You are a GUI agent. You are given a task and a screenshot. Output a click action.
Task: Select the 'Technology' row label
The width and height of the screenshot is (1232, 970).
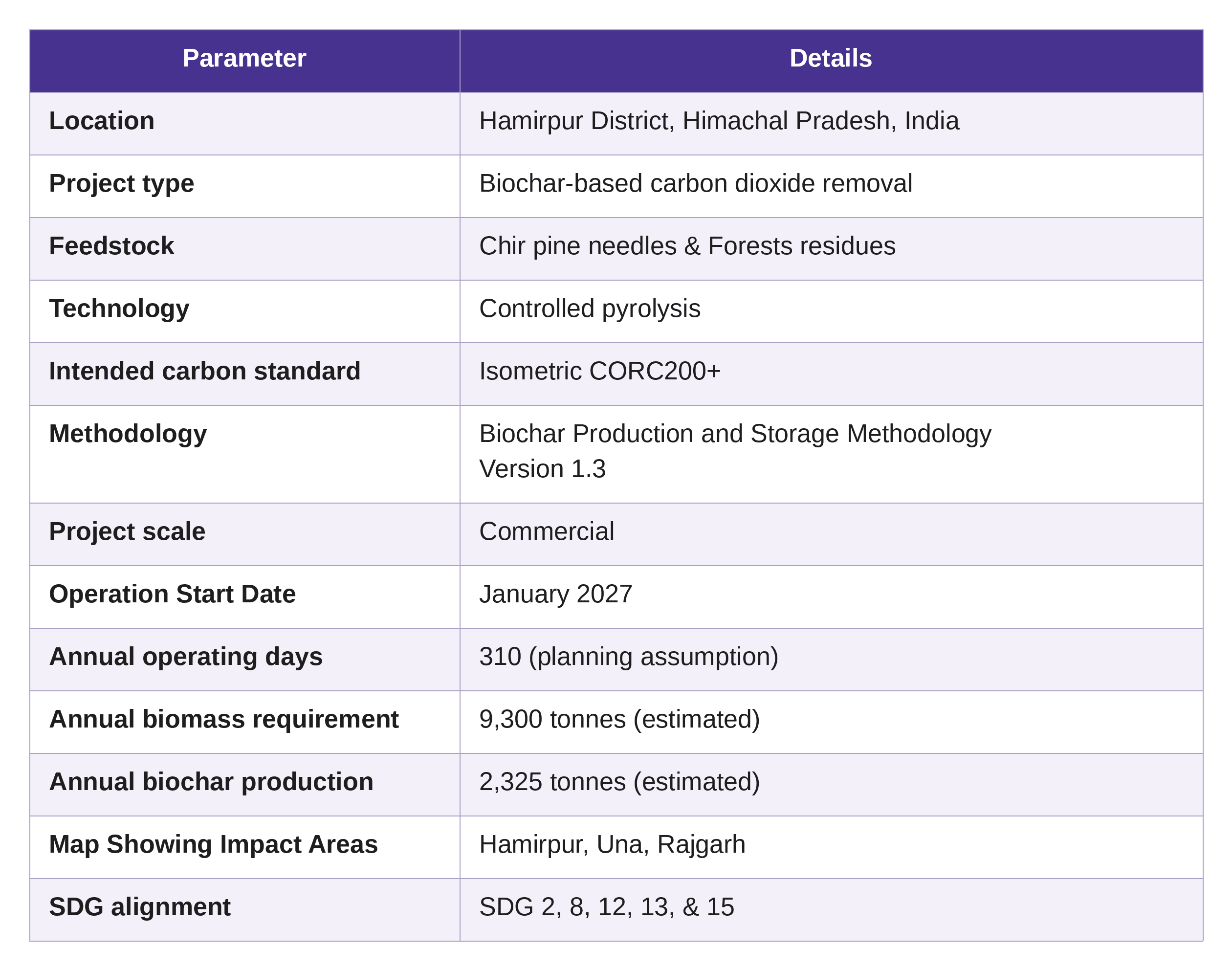119,309
